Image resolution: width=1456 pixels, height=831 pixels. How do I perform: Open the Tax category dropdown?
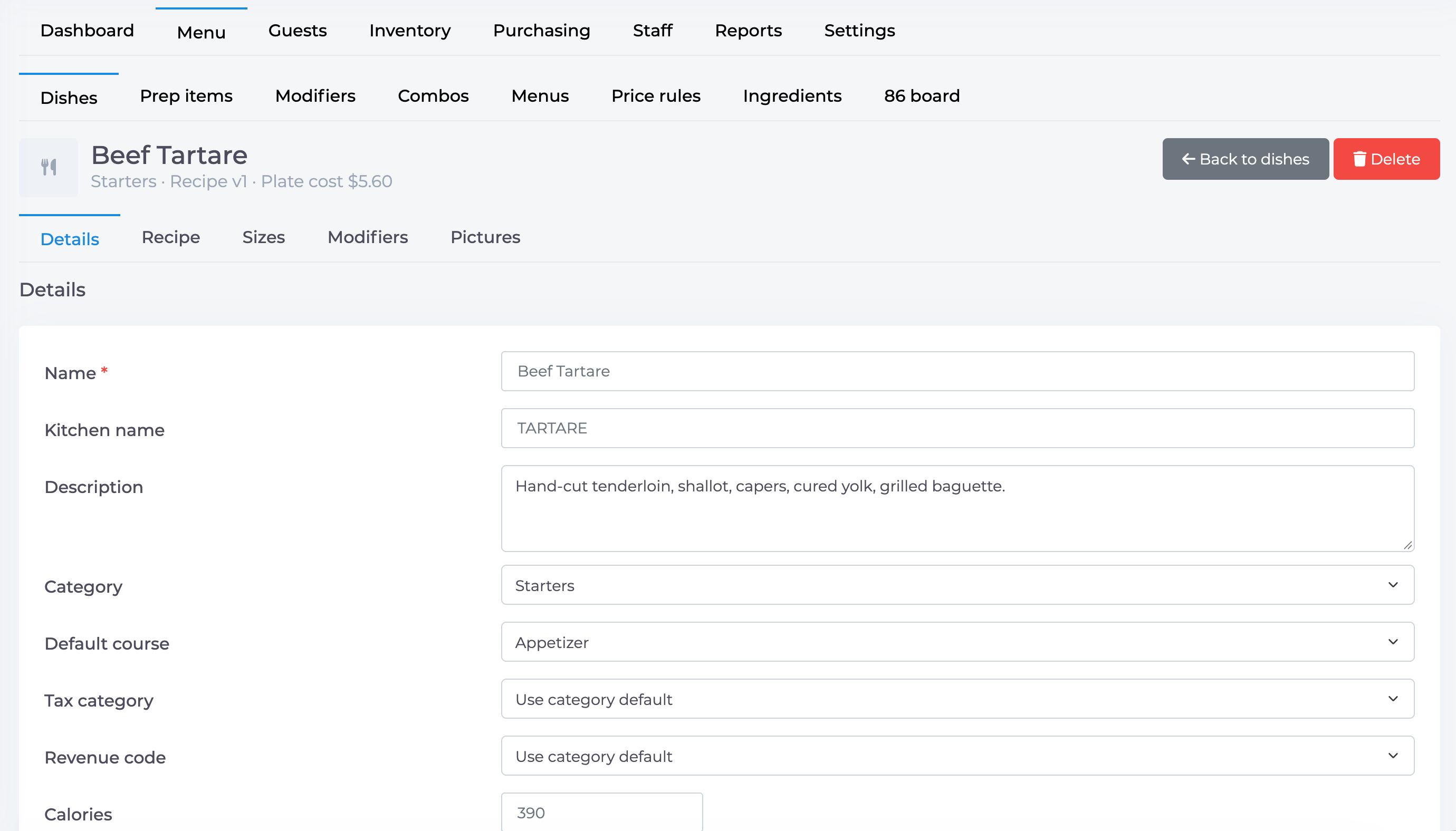click(x=957, y=699)
